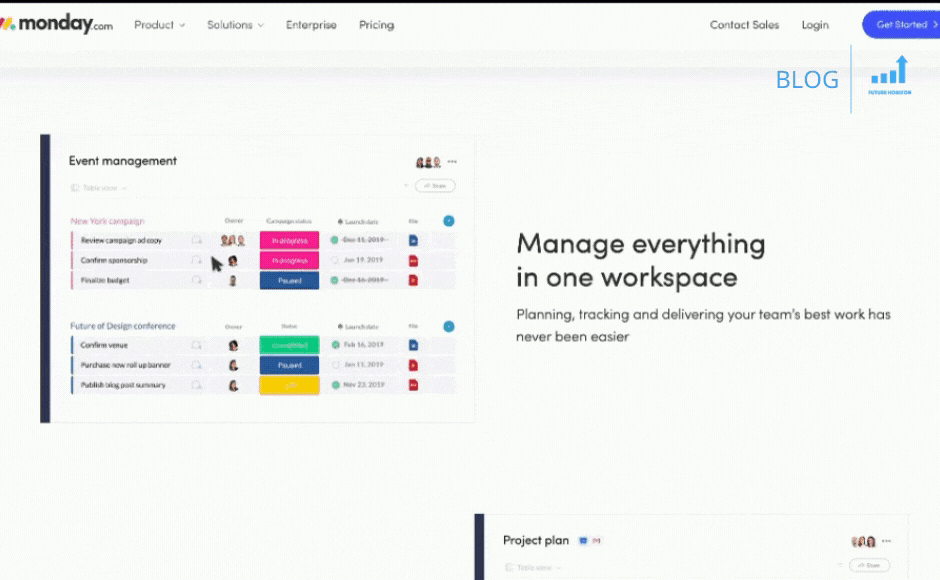Toggle done circle for Dec 11, 2019 date
This screenshot has height=580, width=940.
[x=336, y=241]
